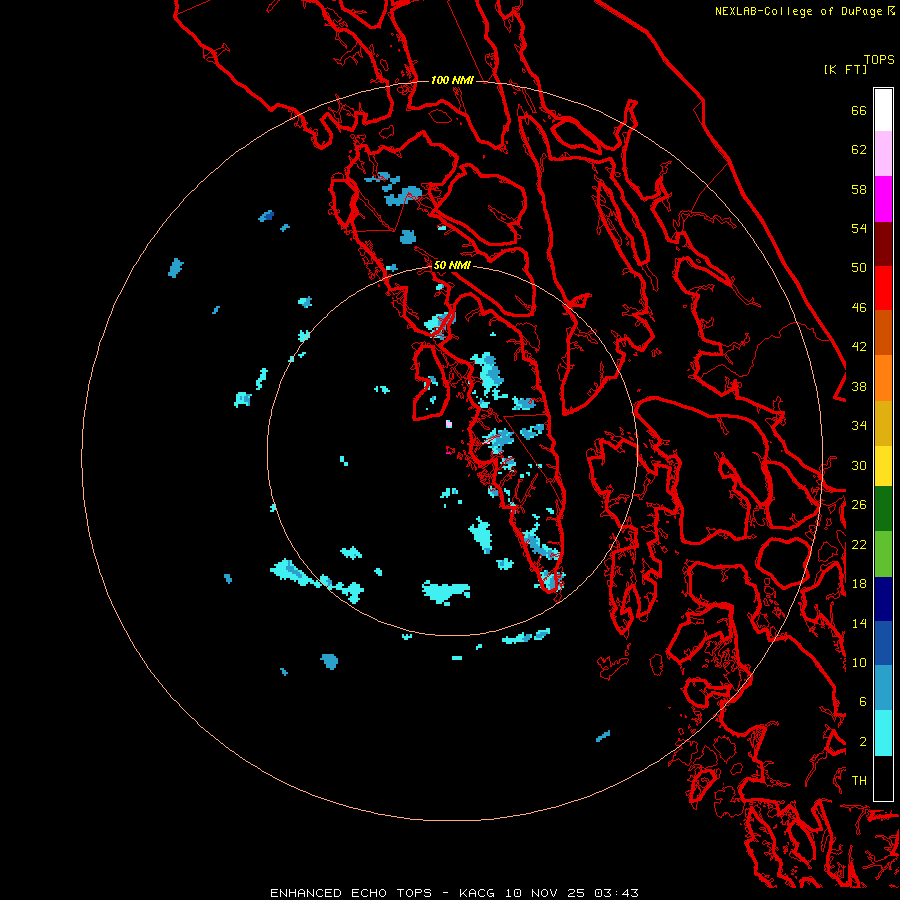
Task: Click the "50" scale value on the legend
Action: point(859,267)
